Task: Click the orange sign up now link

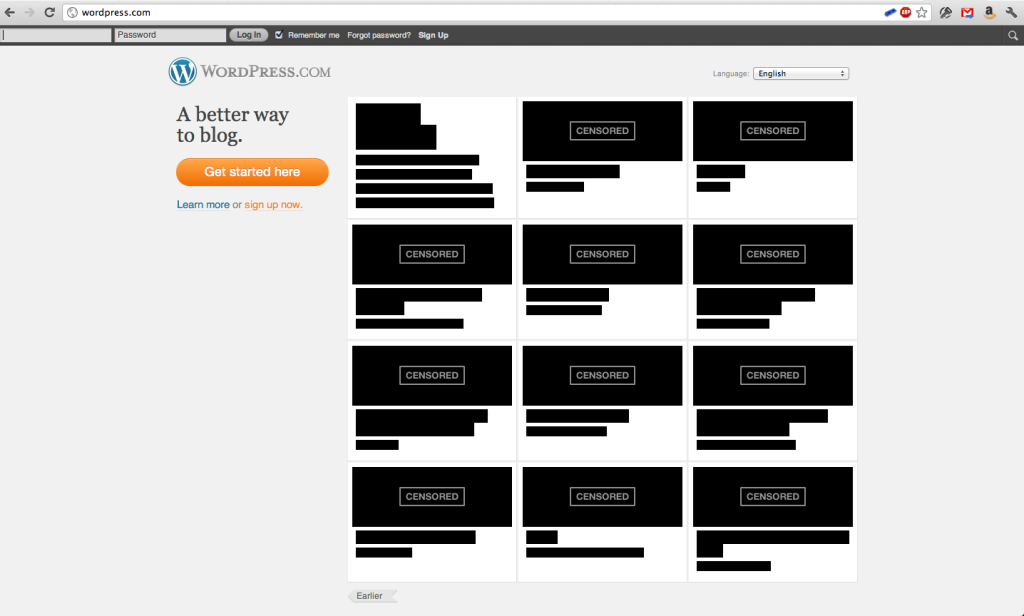Action: [x=274, y=204]
